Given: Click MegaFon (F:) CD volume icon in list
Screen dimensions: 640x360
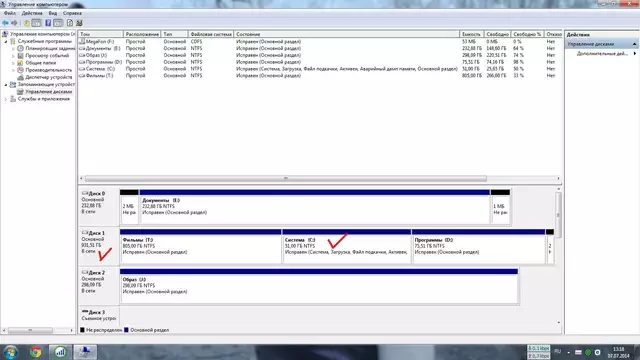Looking at the screenshot, I should coord(82,41).
